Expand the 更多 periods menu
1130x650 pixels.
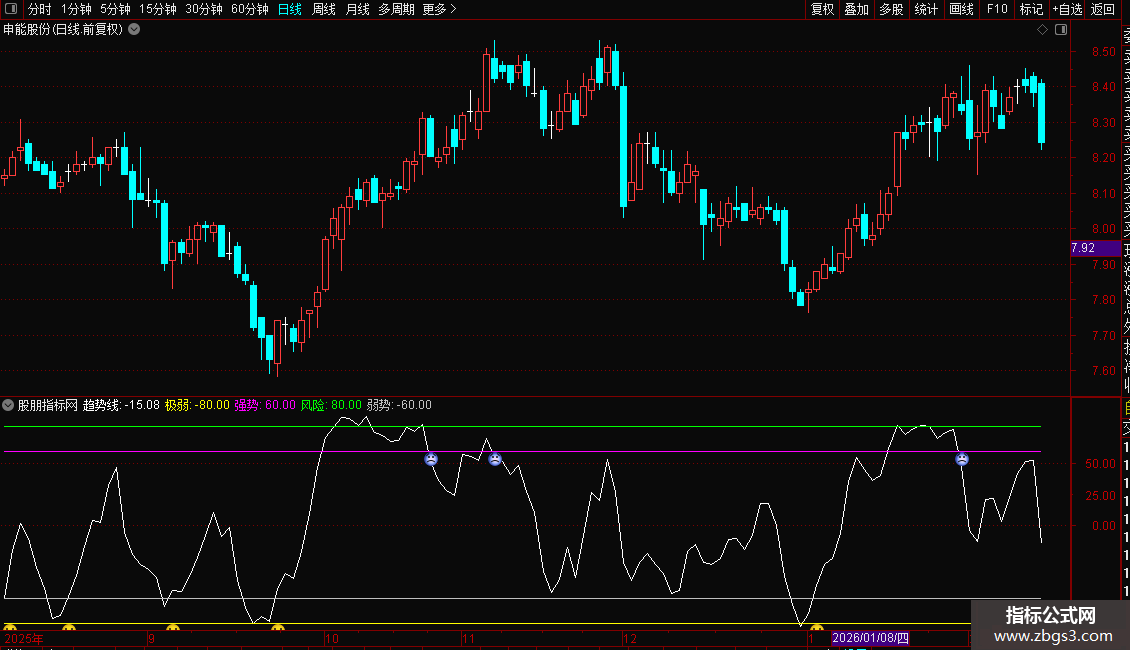click(x=440, y=9)
